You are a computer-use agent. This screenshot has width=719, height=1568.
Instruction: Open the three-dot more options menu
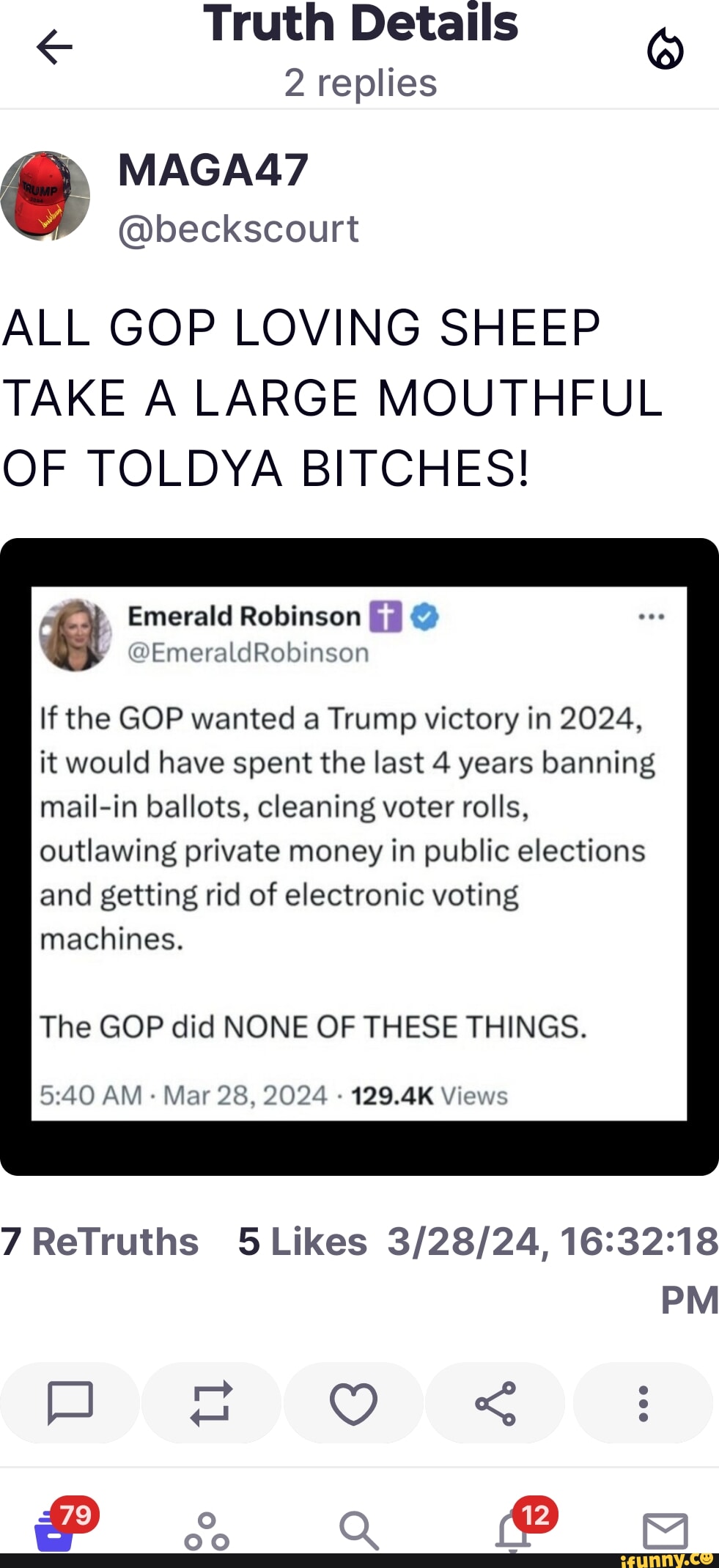click(643, 1402)
